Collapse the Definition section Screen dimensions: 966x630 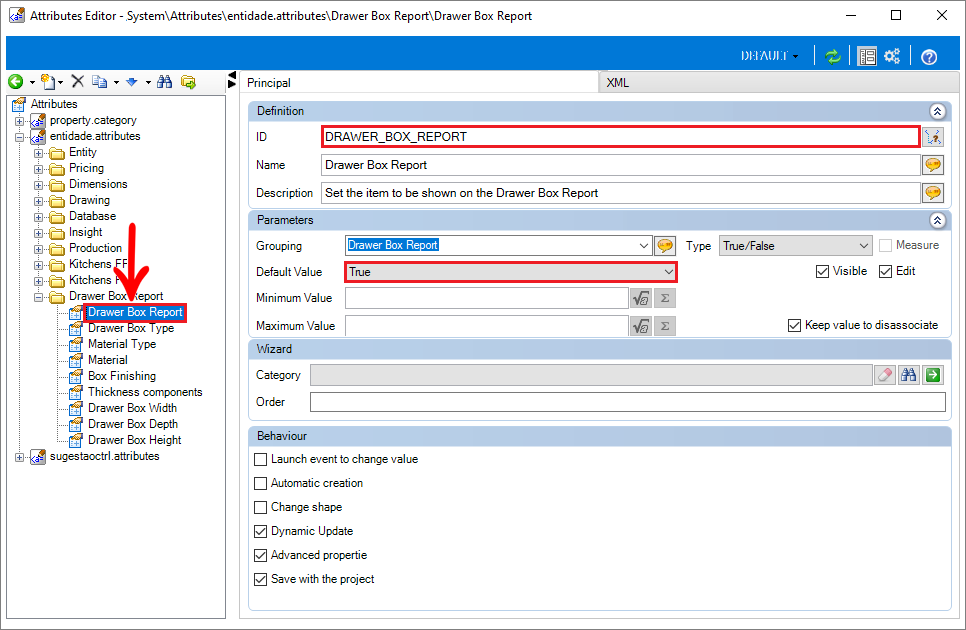pyautogui.click(x=937, y=111)
